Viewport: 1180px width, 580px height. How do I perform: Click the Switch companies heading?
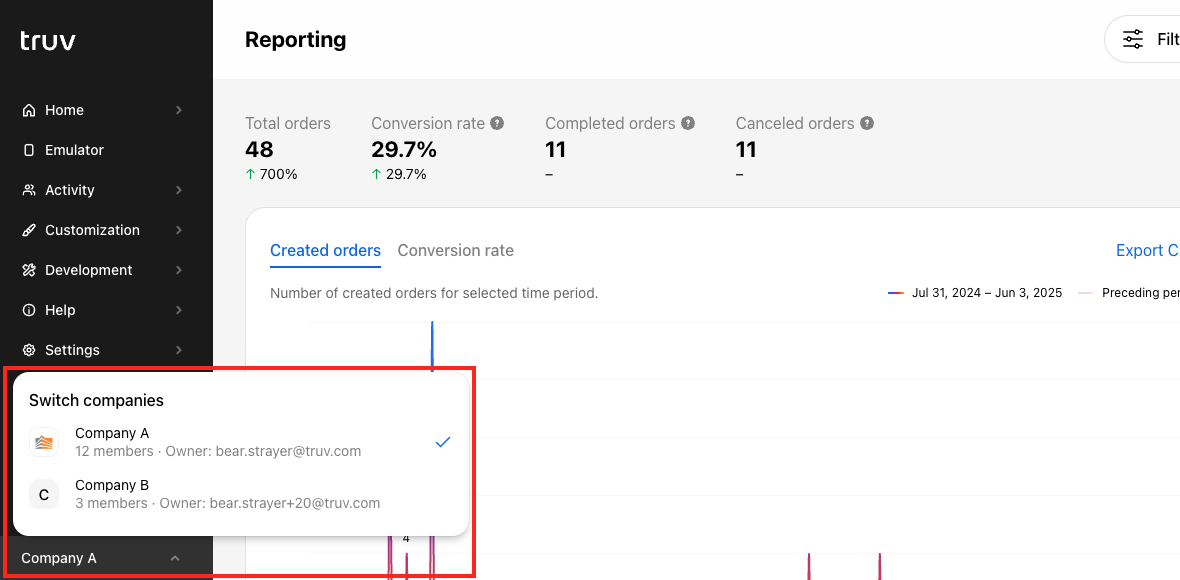coord(96,400)
